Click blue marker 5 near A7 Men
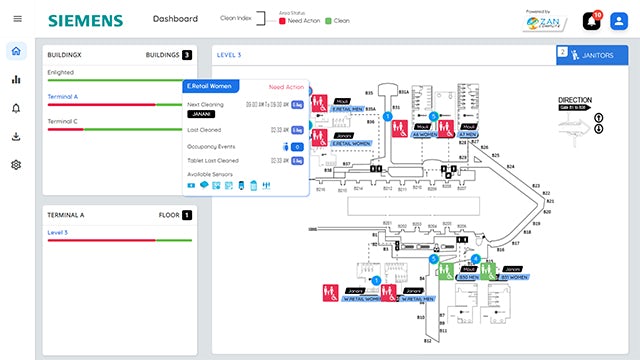The width and height of the screenshot is (640, 360). coord(433,116)
